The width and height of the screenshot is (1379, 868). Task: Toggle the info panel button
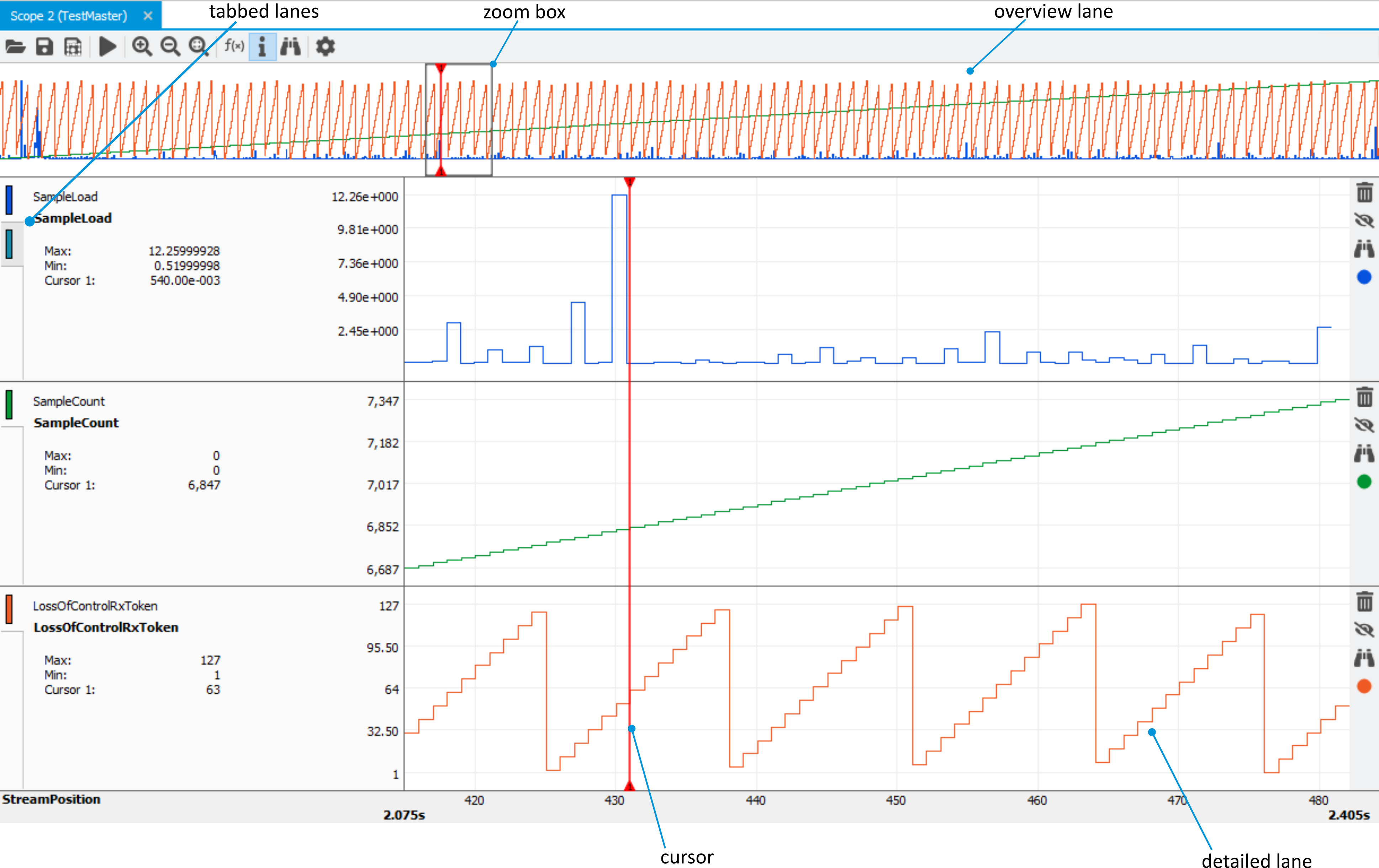(x=262, y=46)
